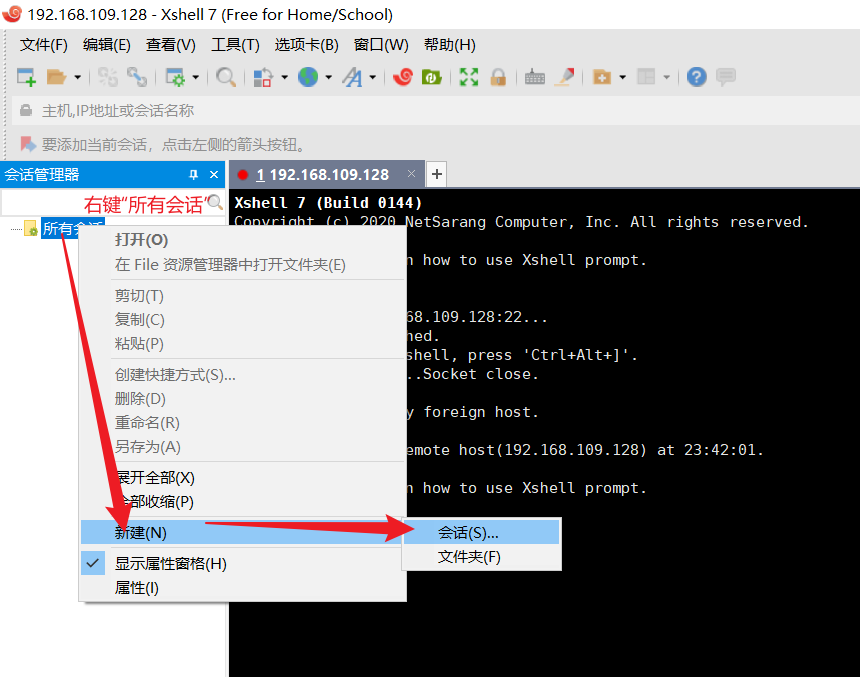Add a new tab with the plus button
This screenshot has height=677, width=860.
(x=437, y=174)
